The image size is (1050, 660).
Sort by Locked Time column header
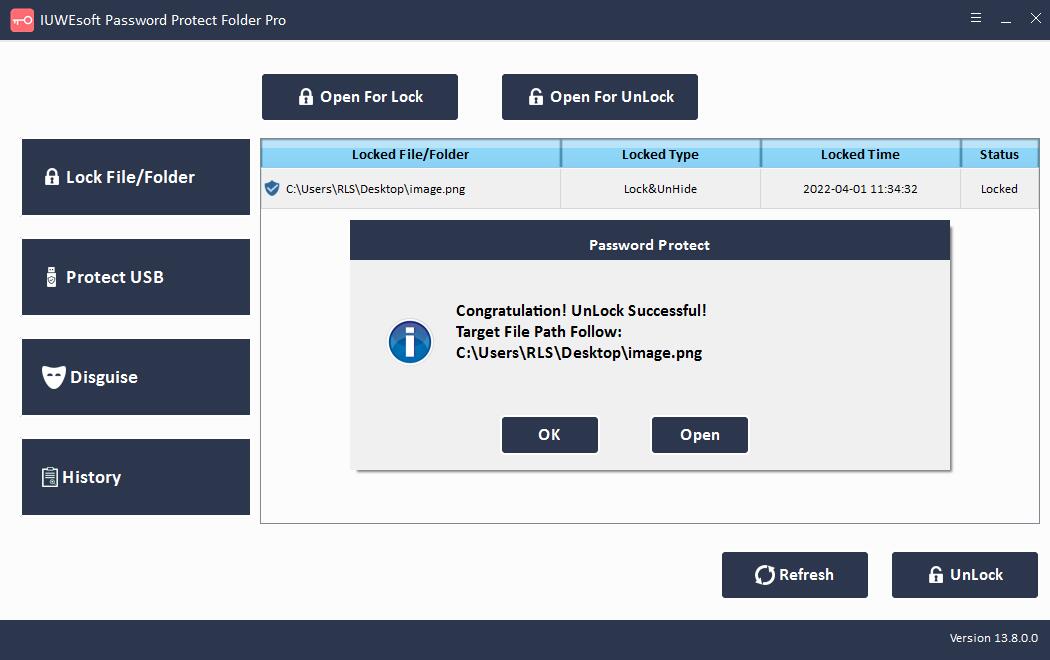pos(860,155)
